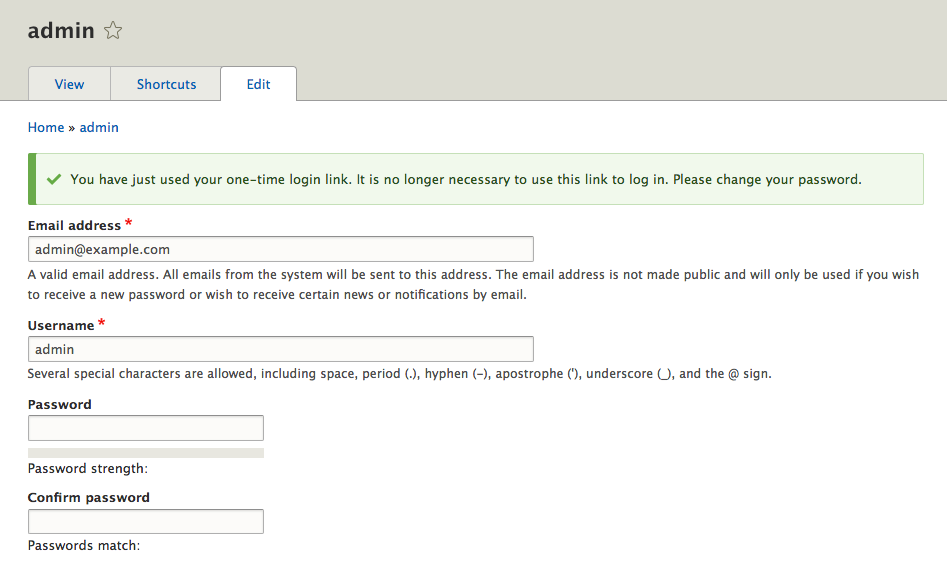This screenshot has height=561, width=947.
Task: Click the Confirm password field
Action: click(146, 521)
